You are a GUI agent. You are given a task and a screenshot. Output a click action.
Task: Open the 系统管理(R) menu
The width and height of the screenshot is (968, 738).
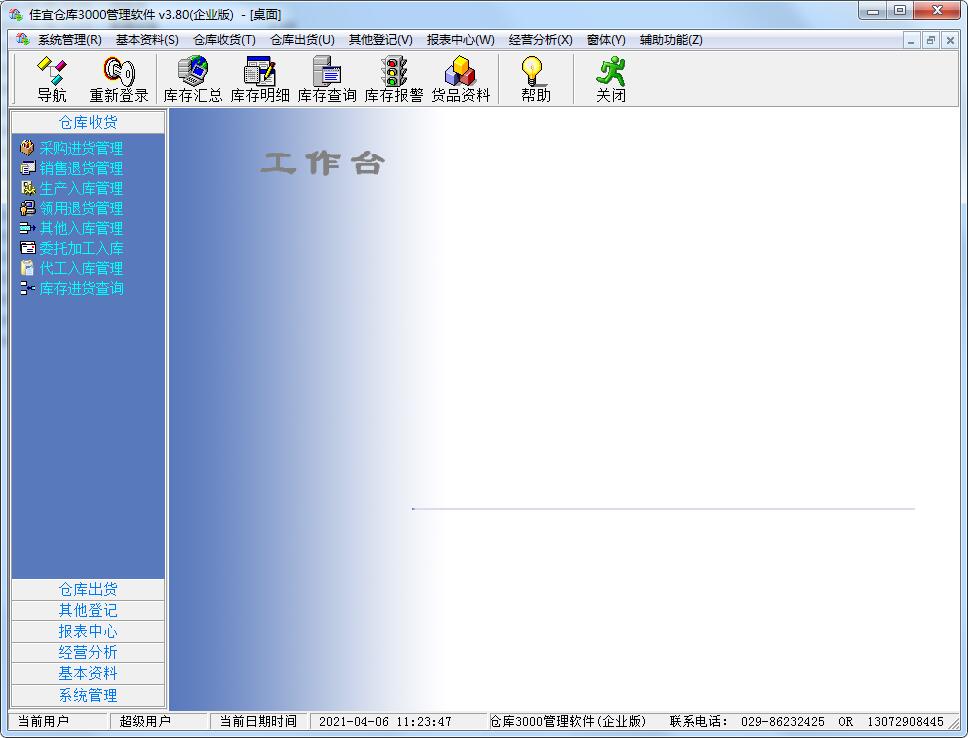(70, 40)
